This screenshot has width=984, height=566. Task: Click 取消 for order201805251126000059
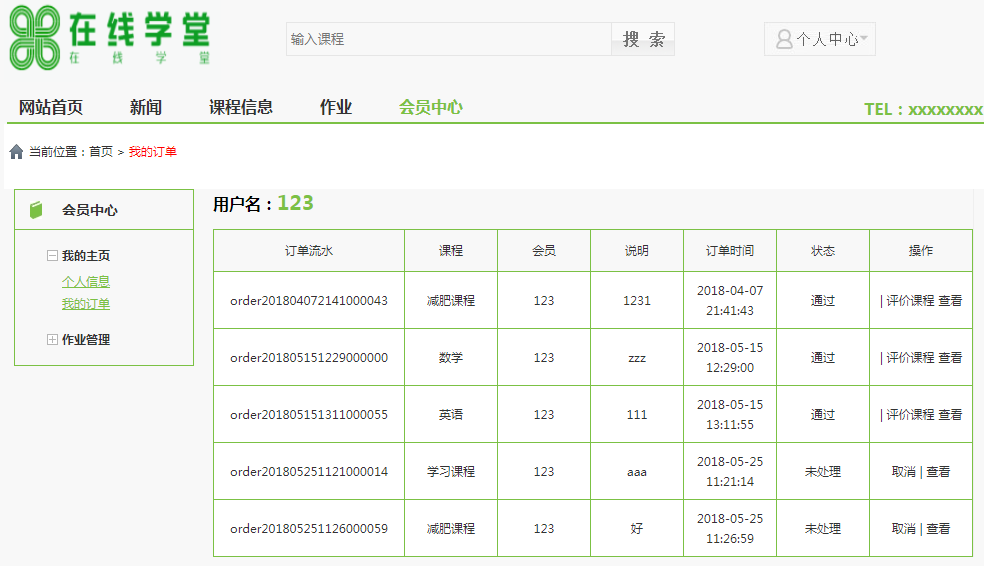(904, 529)
